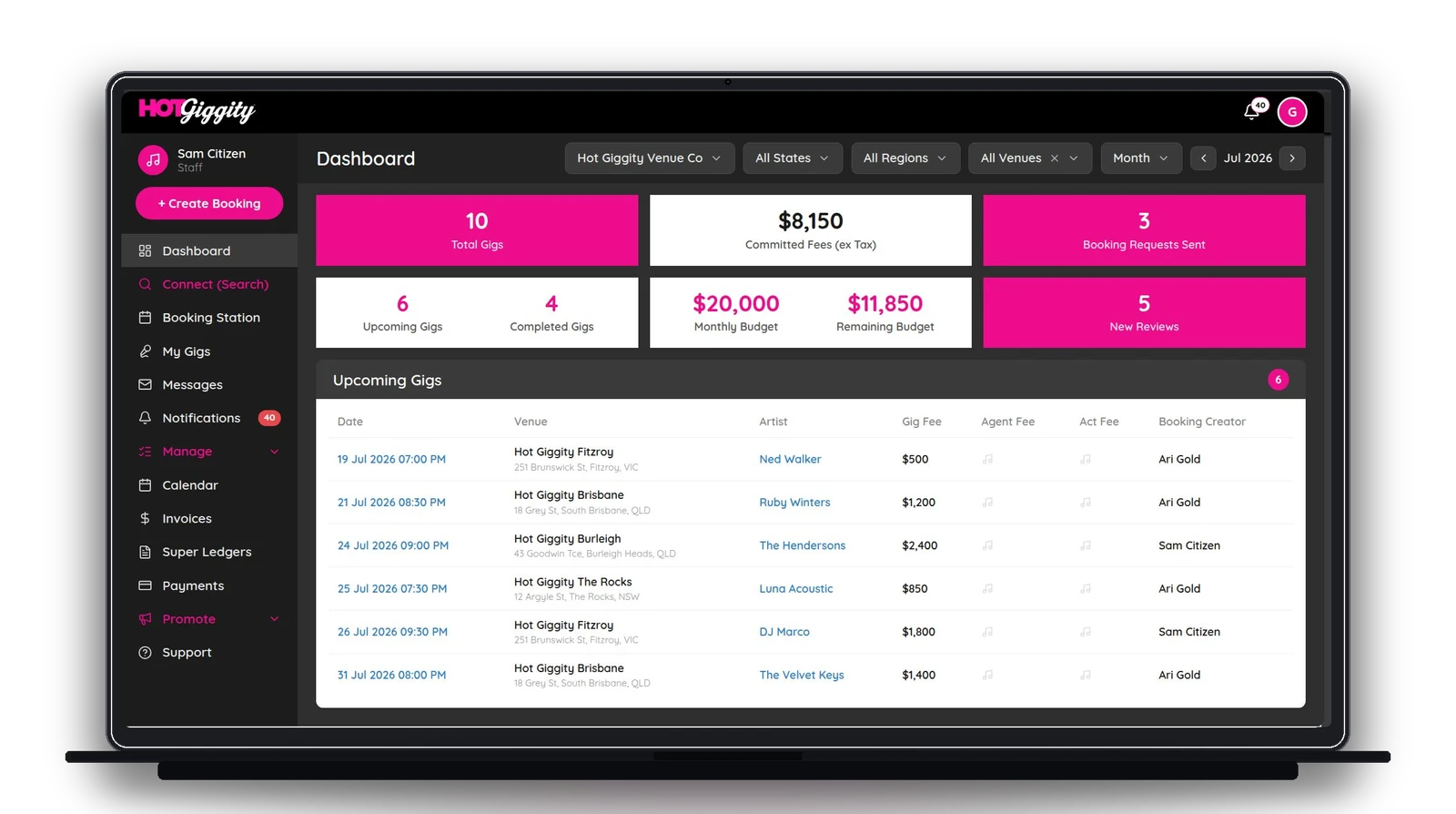Open Payments in sidebar
This screenshot has width=1456, height=814.
click(209, 585)
